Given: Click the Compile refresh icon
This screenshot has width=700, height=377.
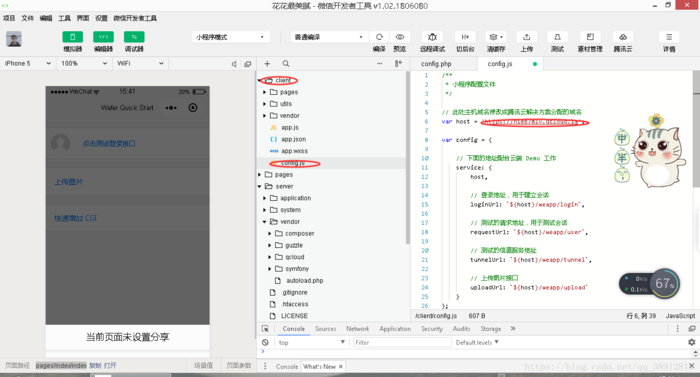Looking at the screenshot, I should pyautogui.click(x=379, y=37).
